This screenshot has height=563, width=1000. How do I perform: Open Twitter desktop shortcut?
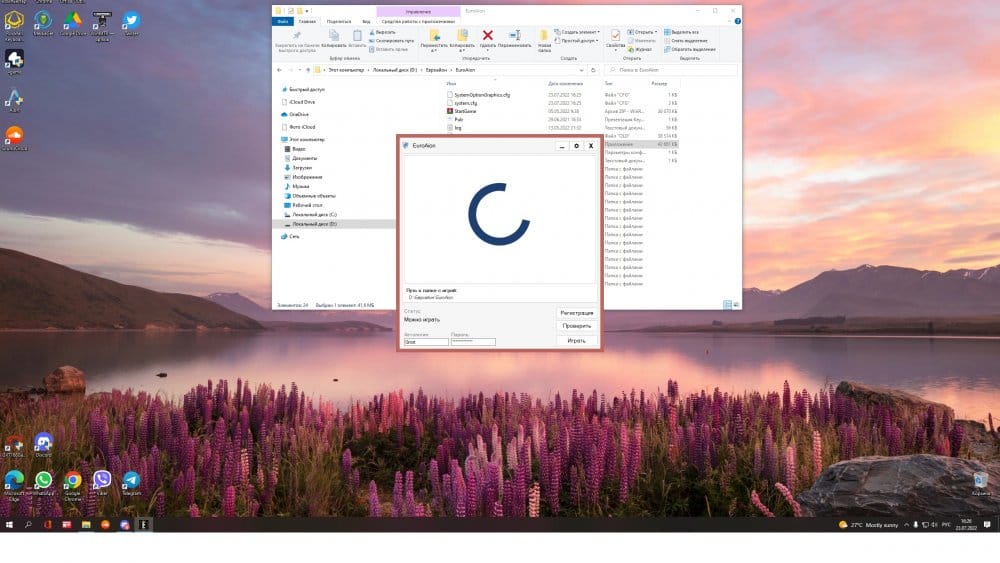point(131,22)
